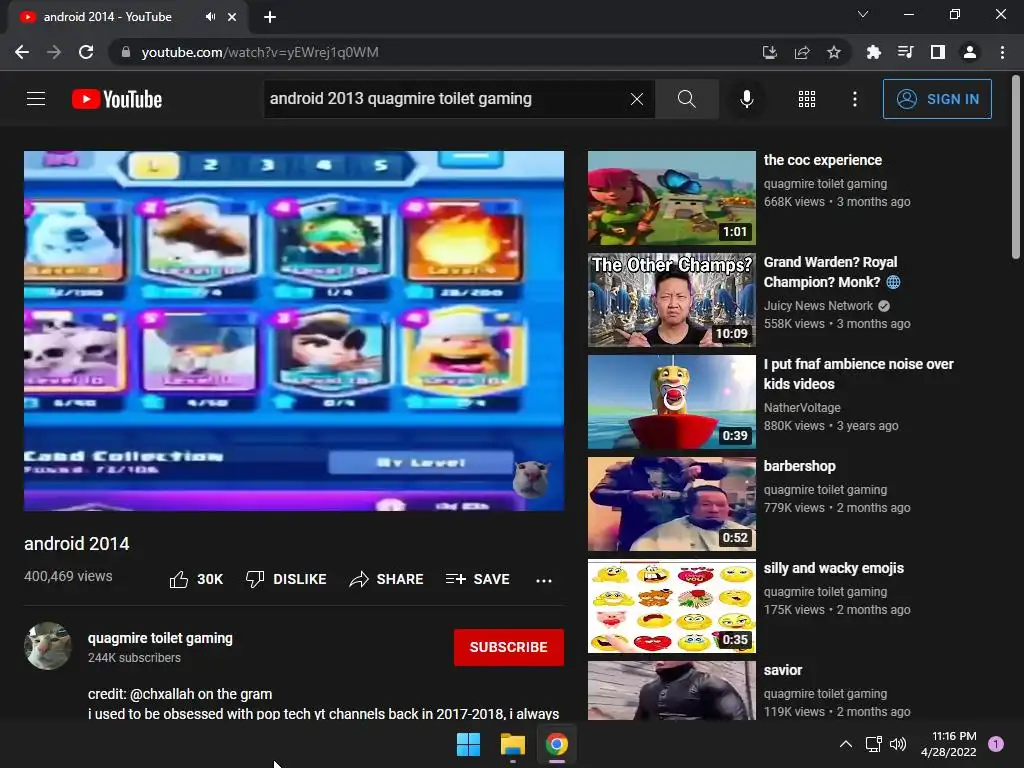Open more actions ellipsis under video
The width and height of the screenshot is (1024, 768).
543,580
